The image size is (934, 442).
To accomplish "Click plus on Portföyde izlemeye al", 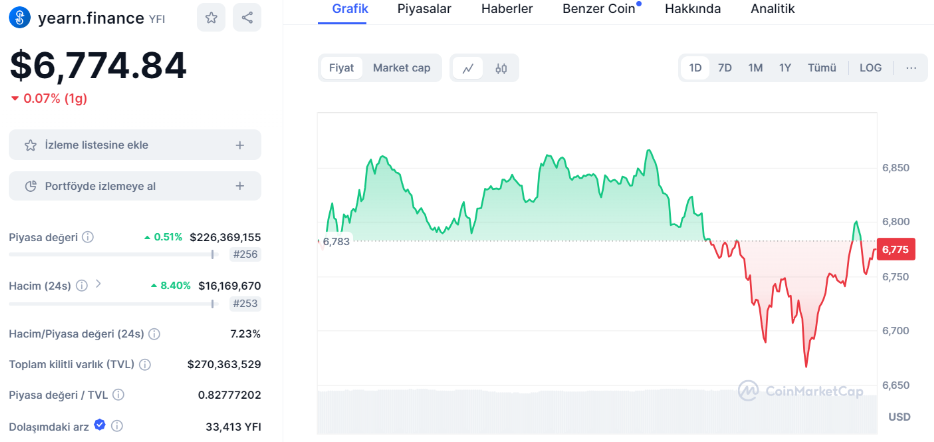I will pyautogui.click(x=239, y=186).
